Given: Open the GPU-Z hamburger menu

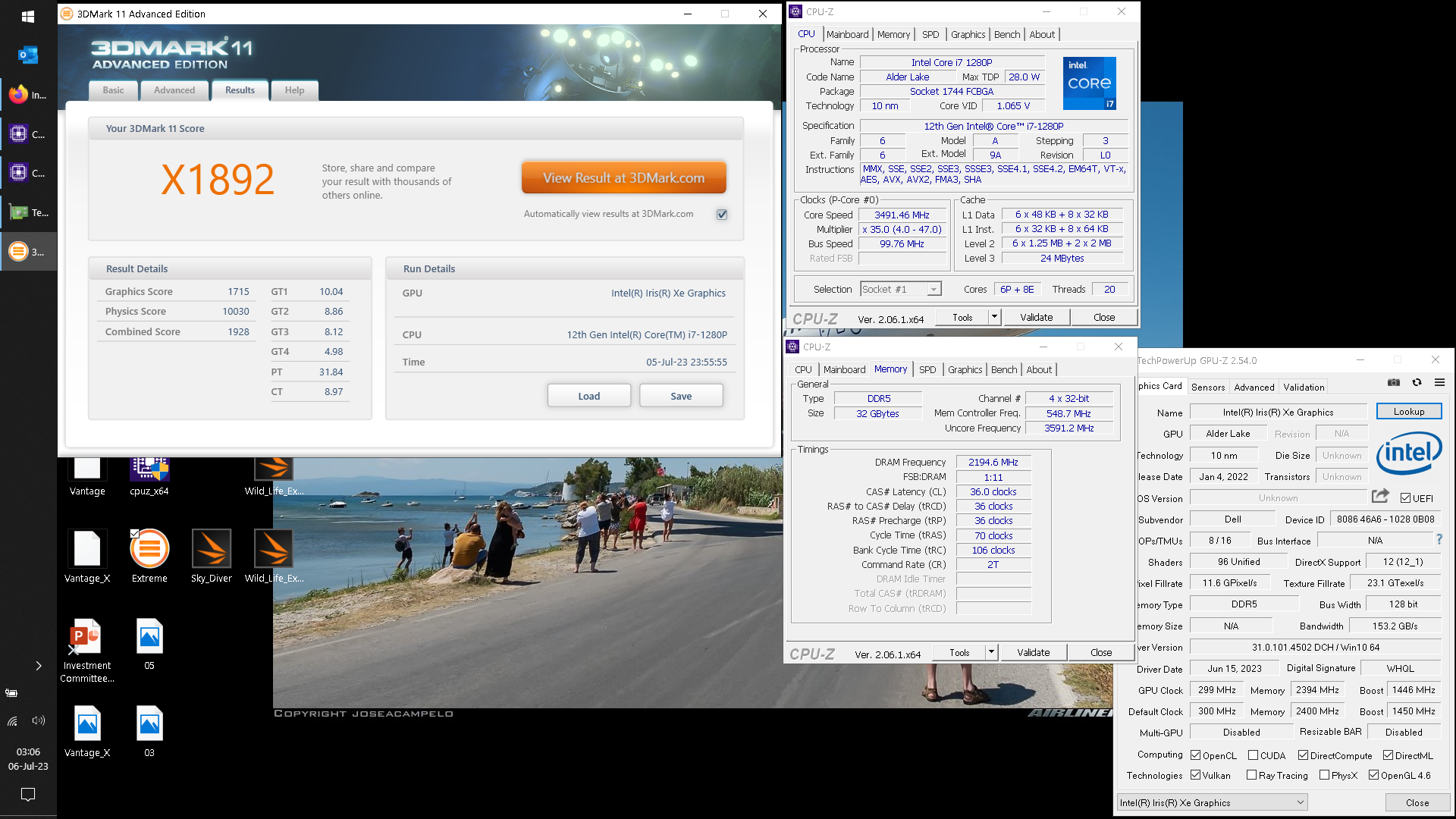Looking at the screenshot, I should coord(1439,382).
